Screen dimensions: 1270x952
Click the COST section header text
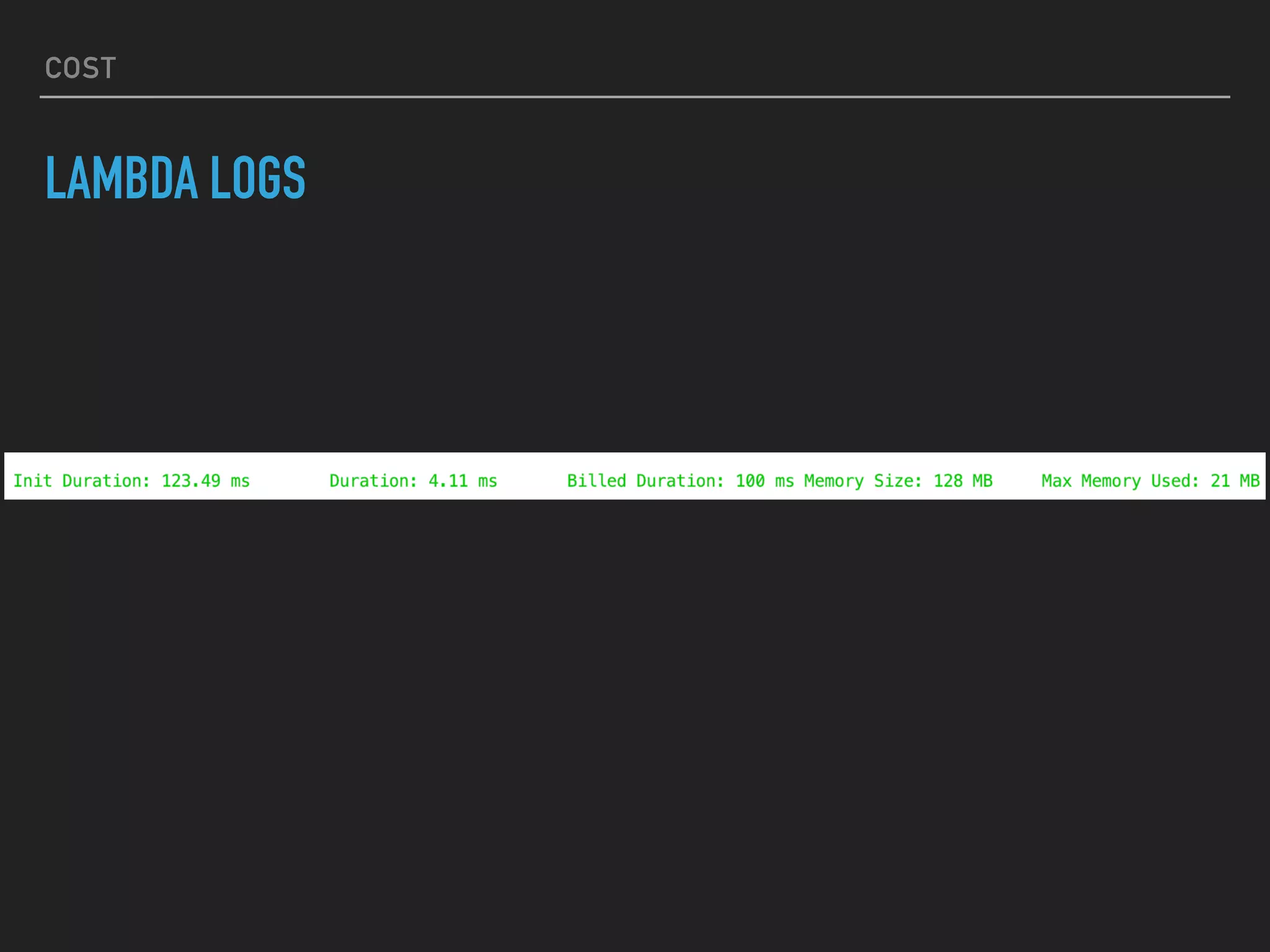(x=81, y=68)
